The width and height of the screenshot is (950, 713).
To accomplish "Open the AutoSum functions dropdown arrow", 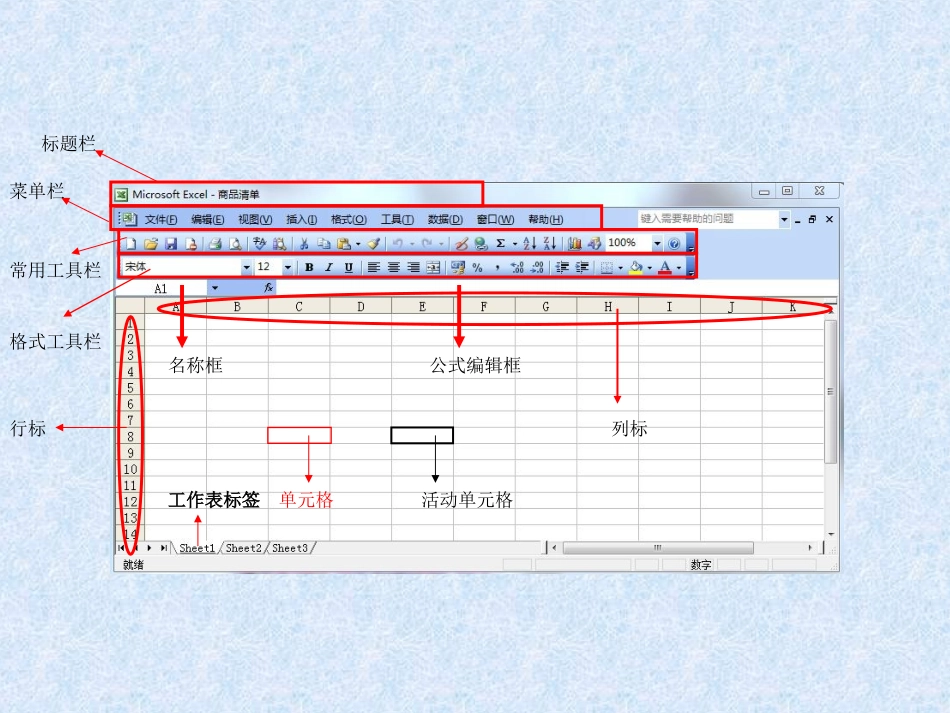I will (x=515, y=244).
